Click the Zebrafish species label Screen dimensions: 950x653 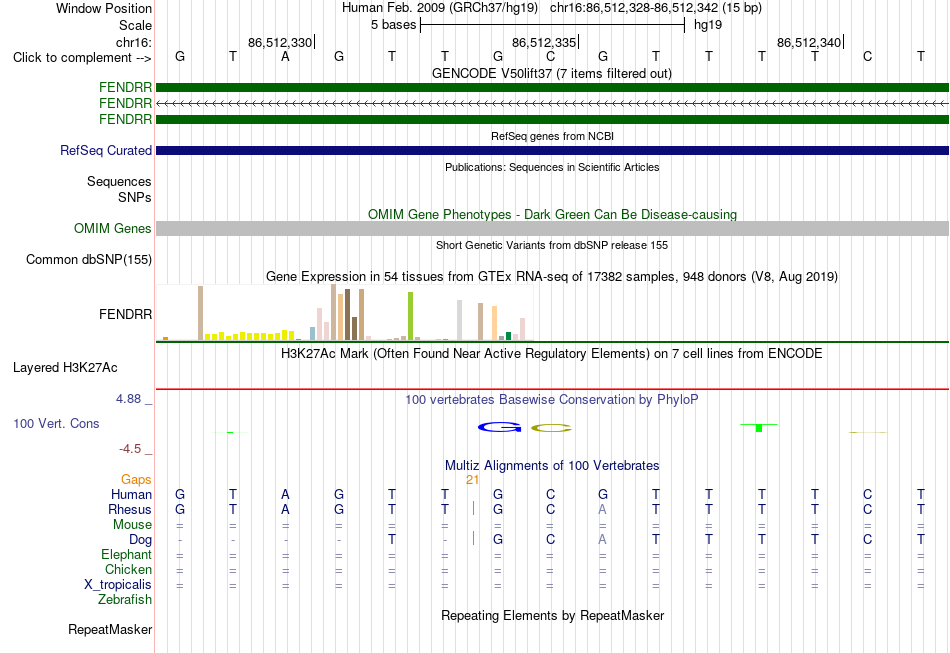coord(125,600)
